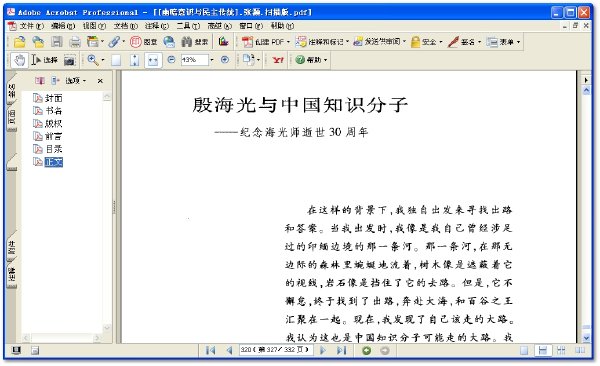Viewport: 600px width, 366px height.
Task: Select the text Select tool
Action: pos(44,60)
